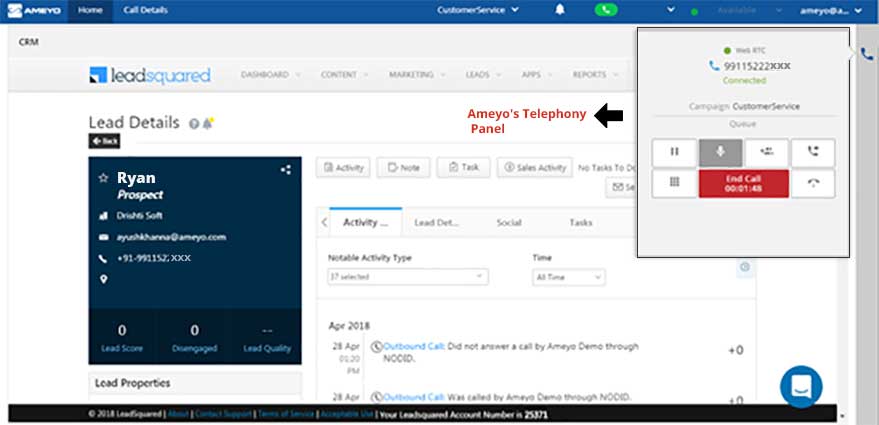Open the LEADS menu
This screenshot has width=879, height=425.
483,75
